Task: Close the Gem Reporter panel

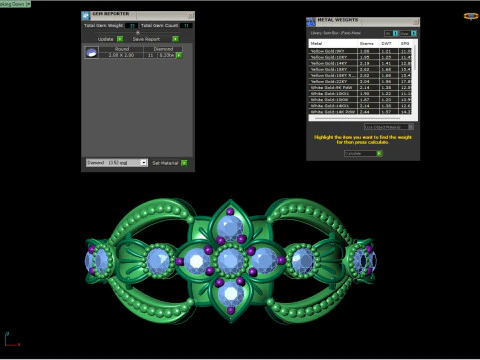Action: click(191, 16)
